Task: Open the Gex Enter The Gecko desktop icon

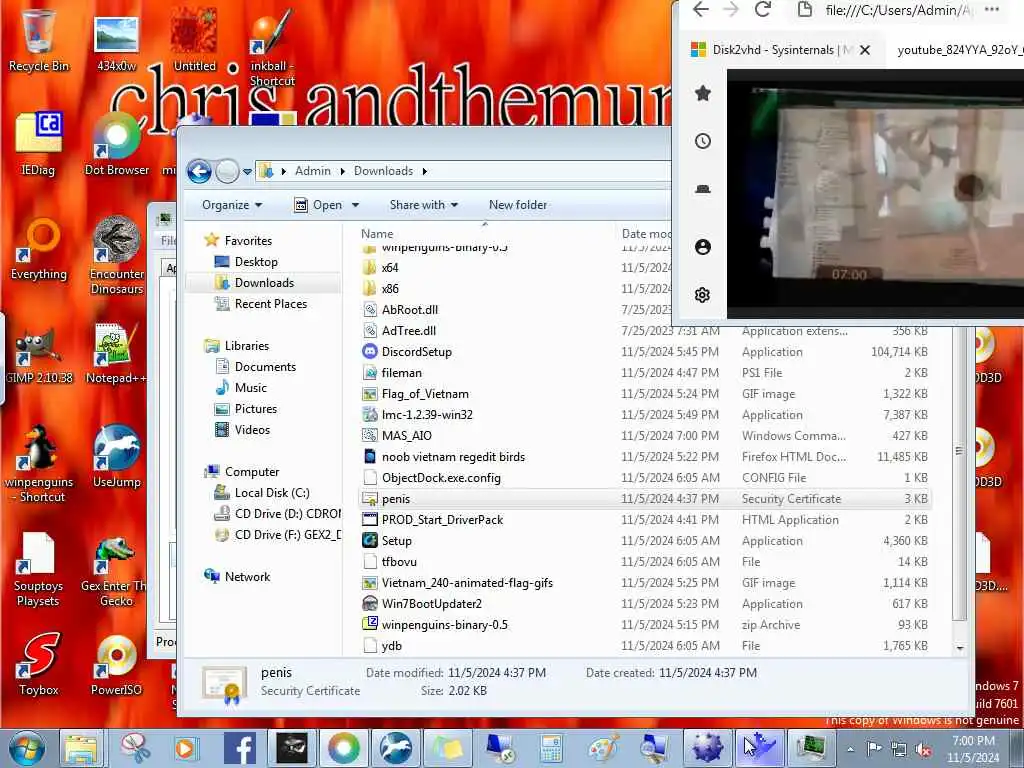Action: click(115, 572)
